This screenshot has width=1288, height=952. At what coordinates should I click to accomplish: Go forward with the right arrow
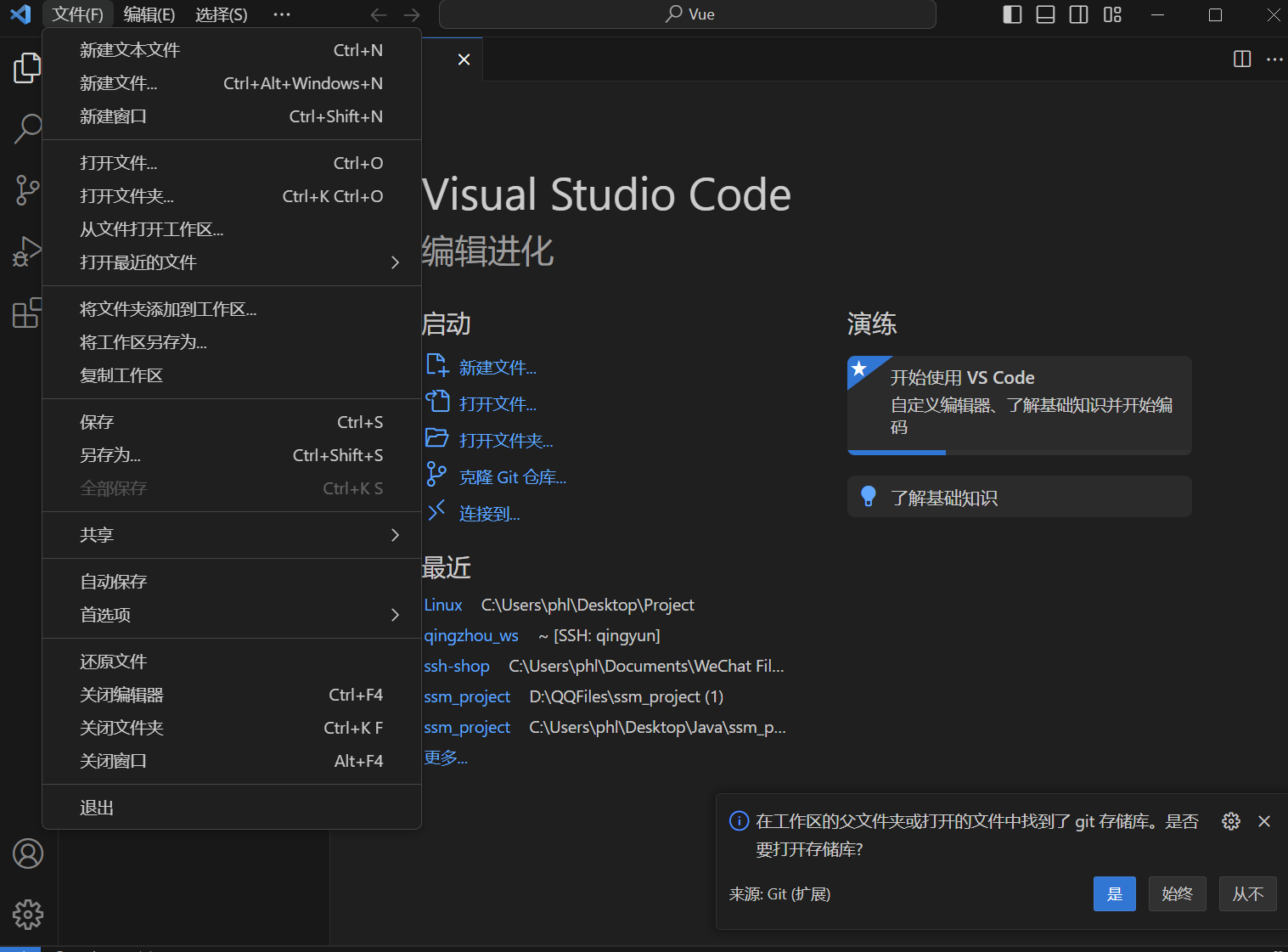pyautogui.click(x=412, y=14)
